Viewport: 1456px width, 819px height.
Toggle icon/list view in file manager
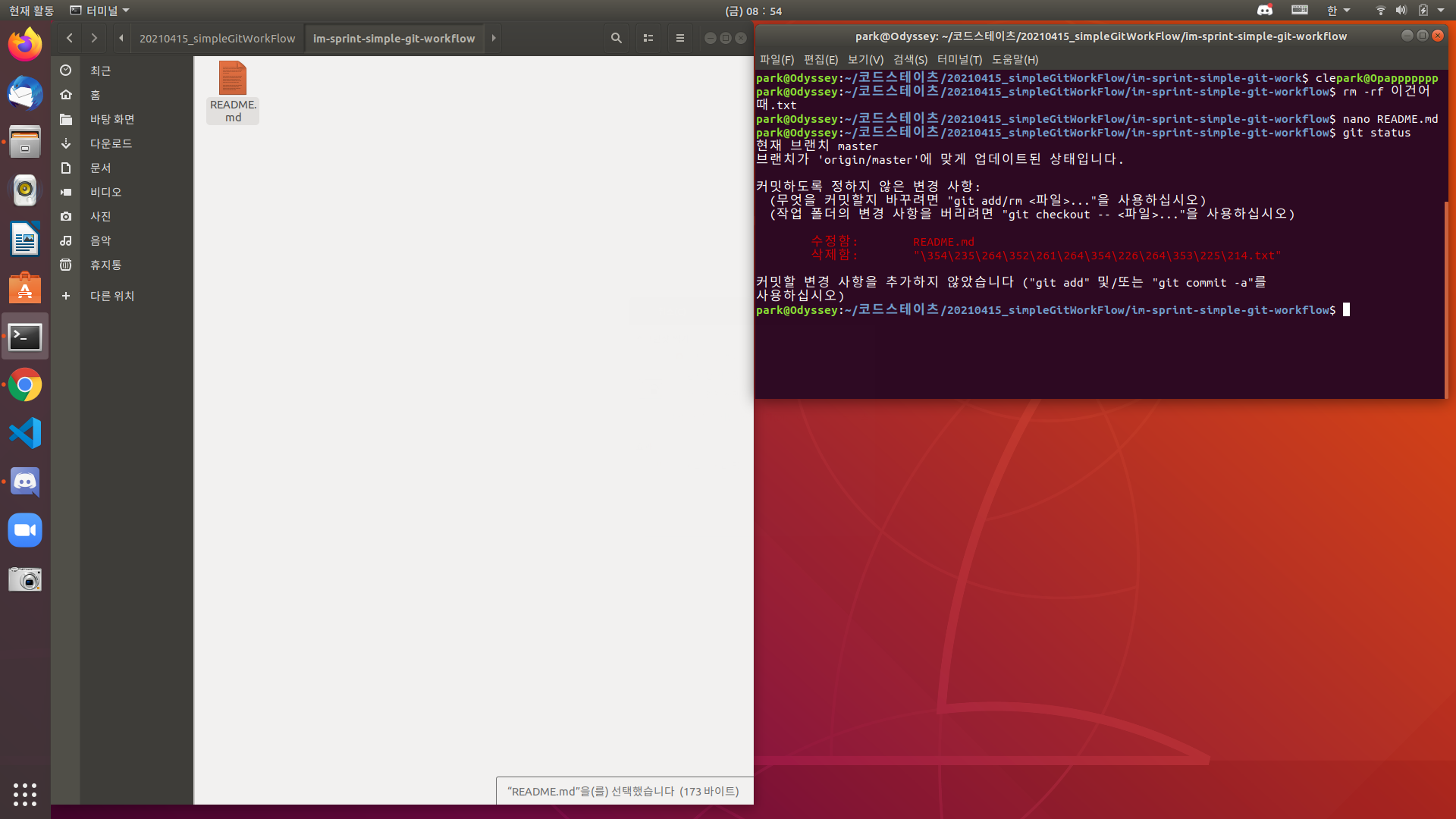click(648, 38)
